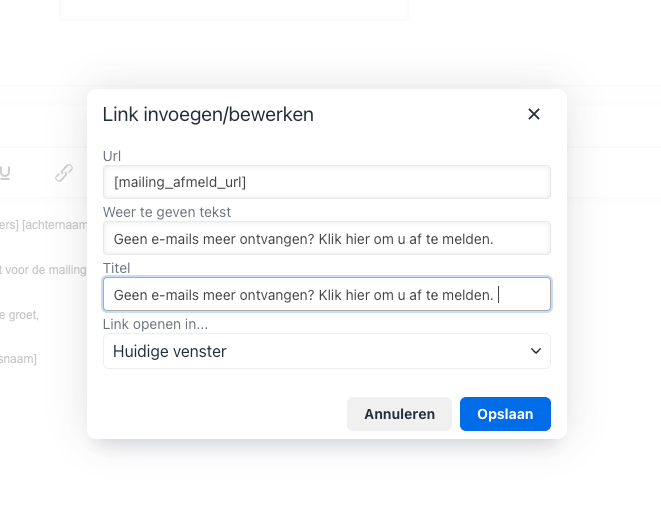Close the Link invoegen/bewerken dialog
The width and height of the screenshot is (661, 513).
(x=534, y=114)
